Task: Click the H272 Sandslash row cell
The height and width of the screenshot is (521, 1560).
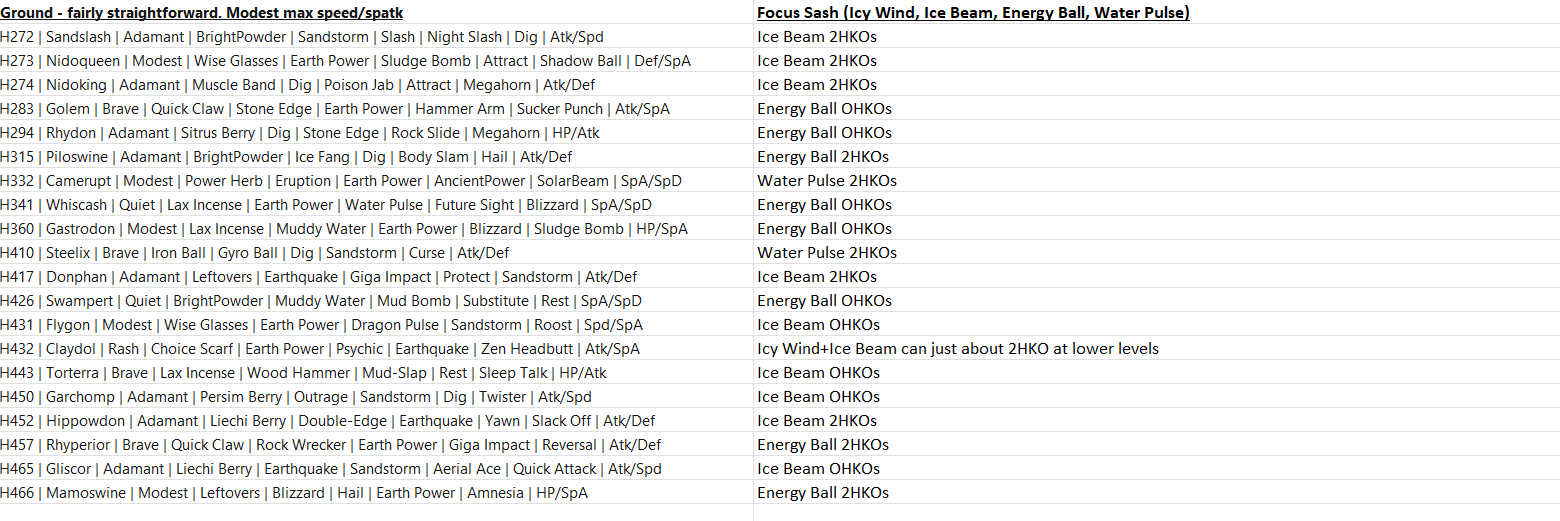Action: click(x=377, y=36)
